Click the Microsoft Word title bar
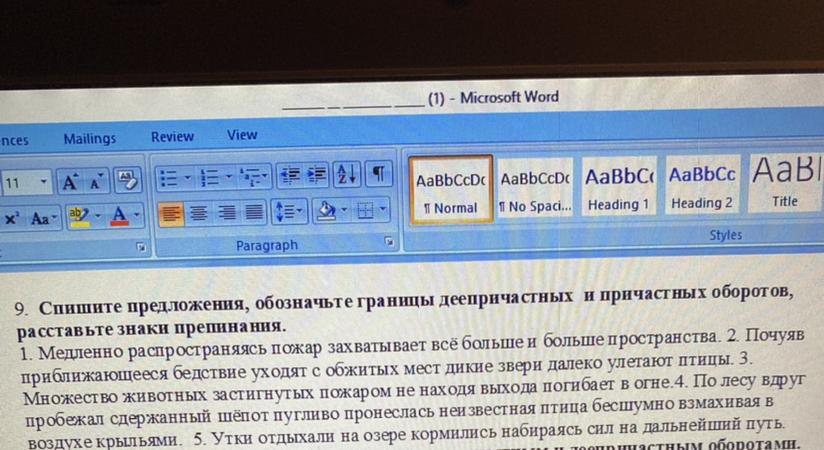 pos(420,99)
